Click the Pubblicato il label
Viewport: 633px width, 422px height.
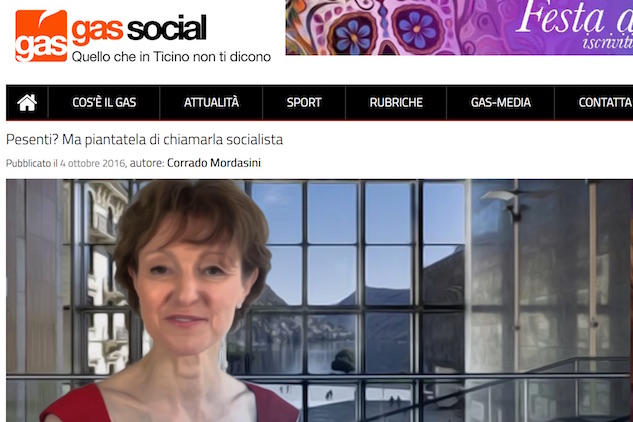(x=31, y=163)
